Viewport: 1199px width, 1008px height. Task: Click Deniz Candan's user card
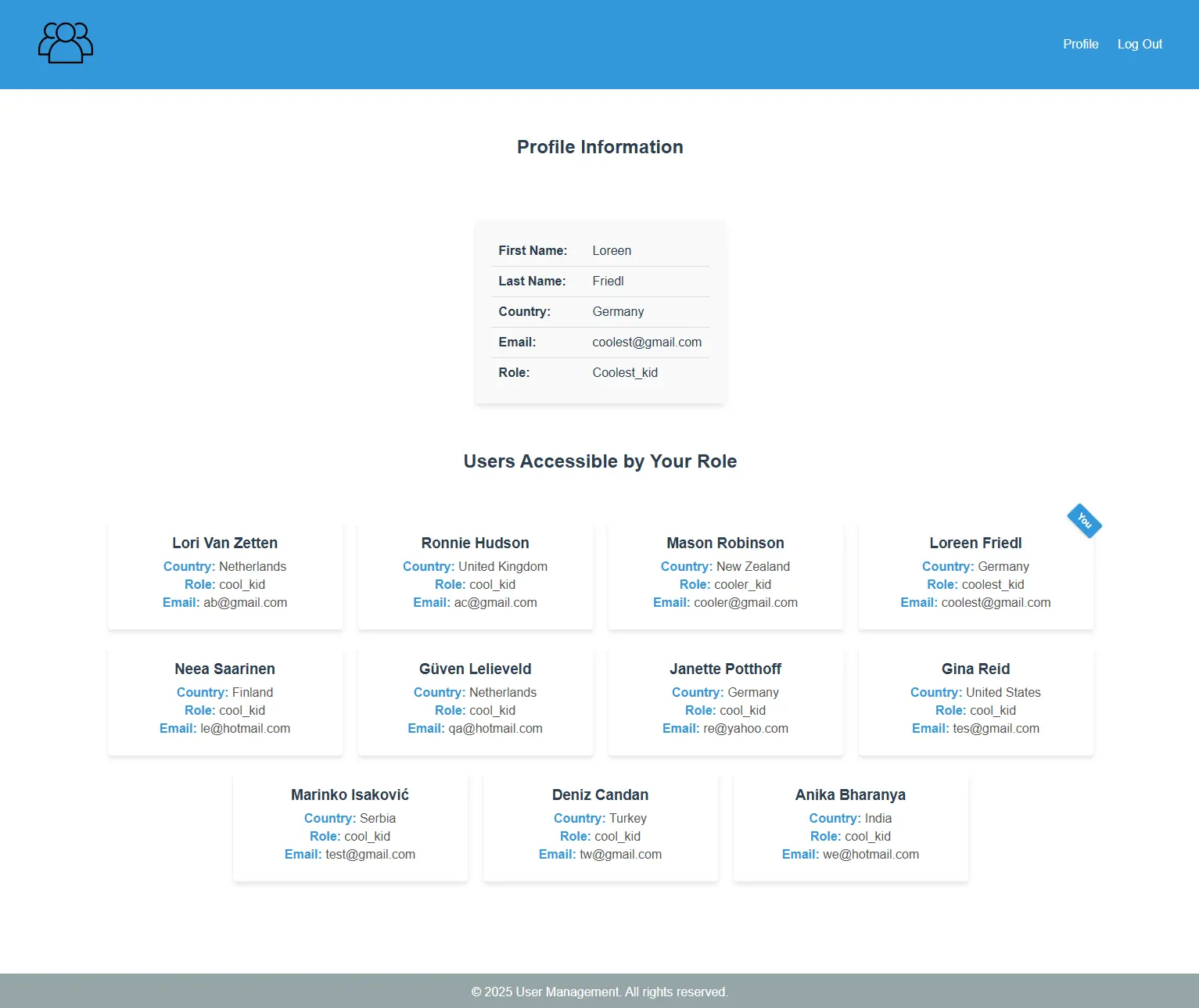click(600, 825)
